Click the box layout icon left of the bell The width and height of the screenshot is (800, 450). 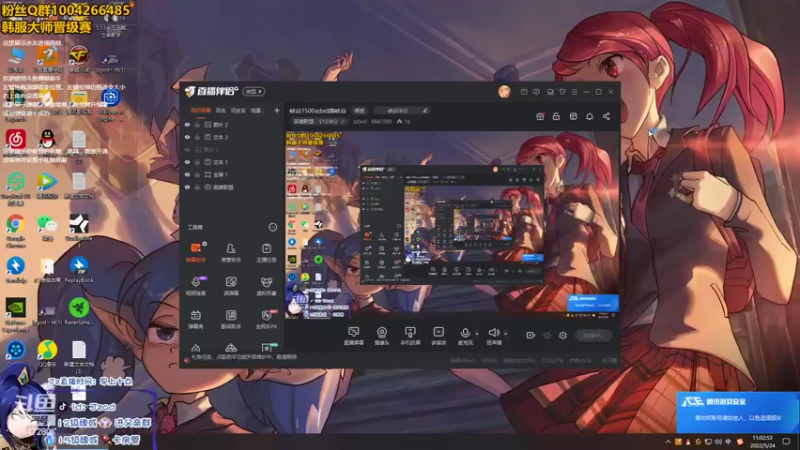tap(573, 116)
